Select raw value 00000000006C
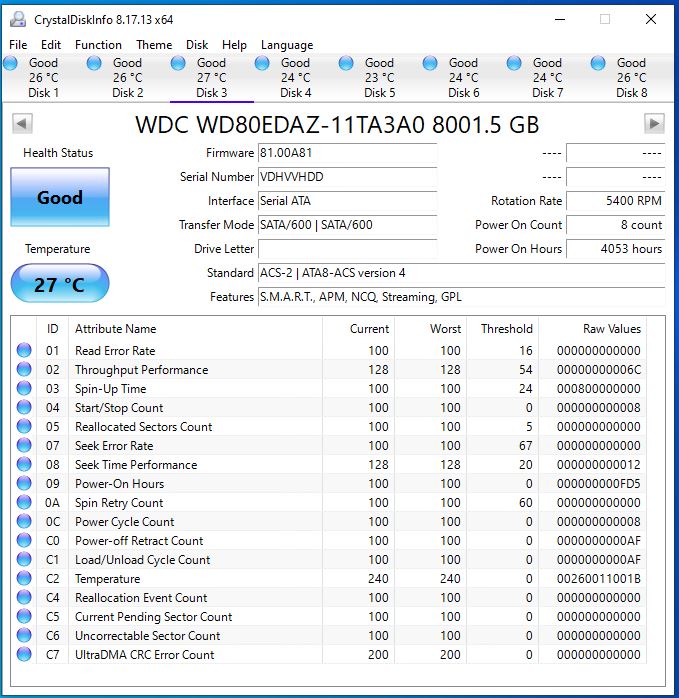 [598, 369]
